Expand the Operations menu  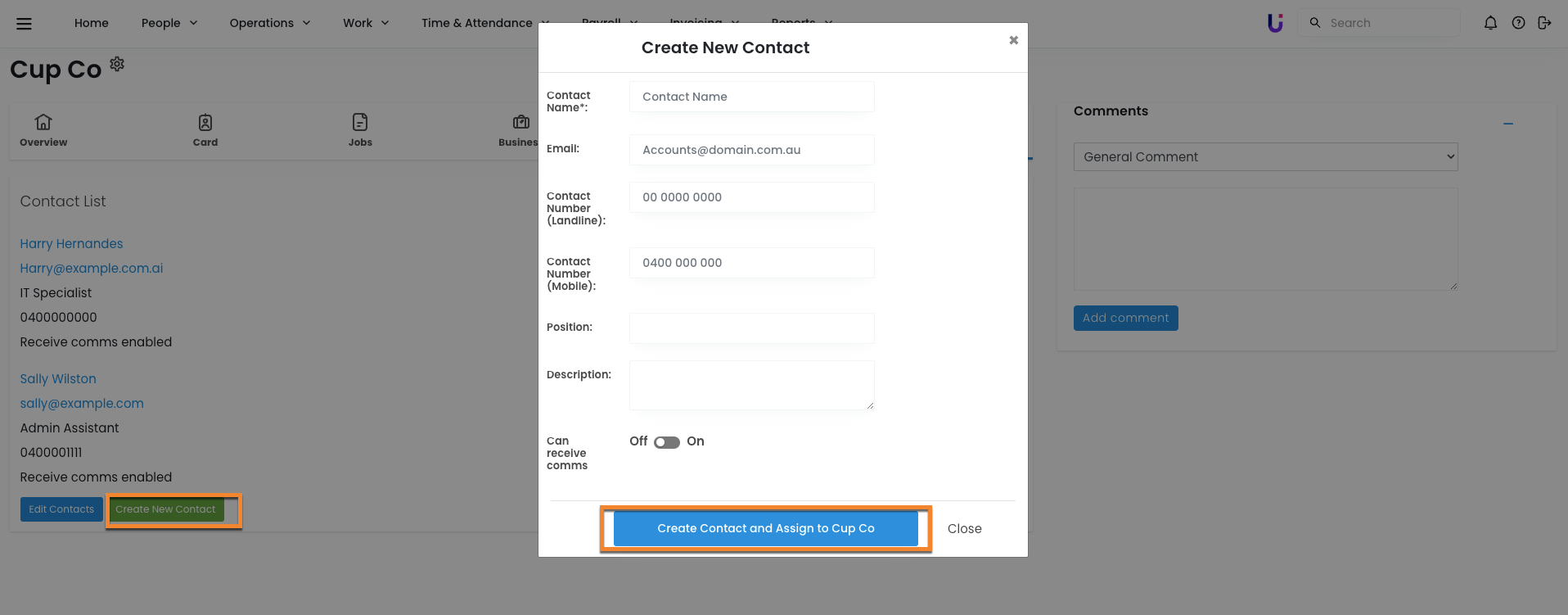[269, 23]
